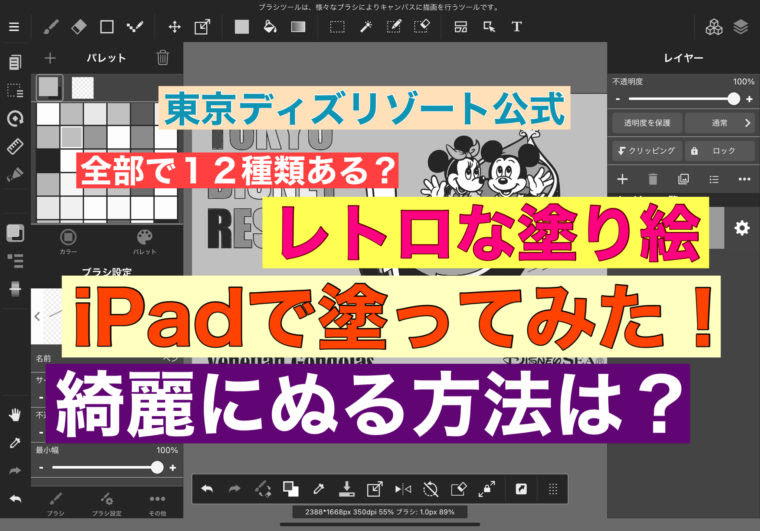Toggle ロック layer lock

(x=719, y=151)
